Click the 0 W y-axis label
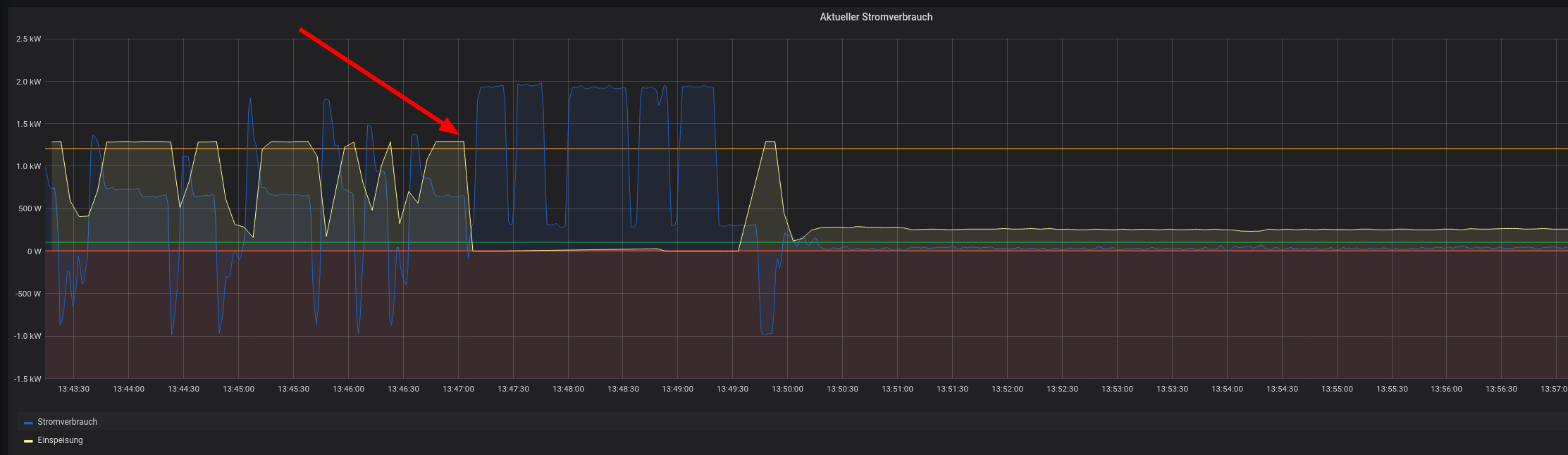The width and height of the screenshot is (1568, 455). (x=35, y=251)
